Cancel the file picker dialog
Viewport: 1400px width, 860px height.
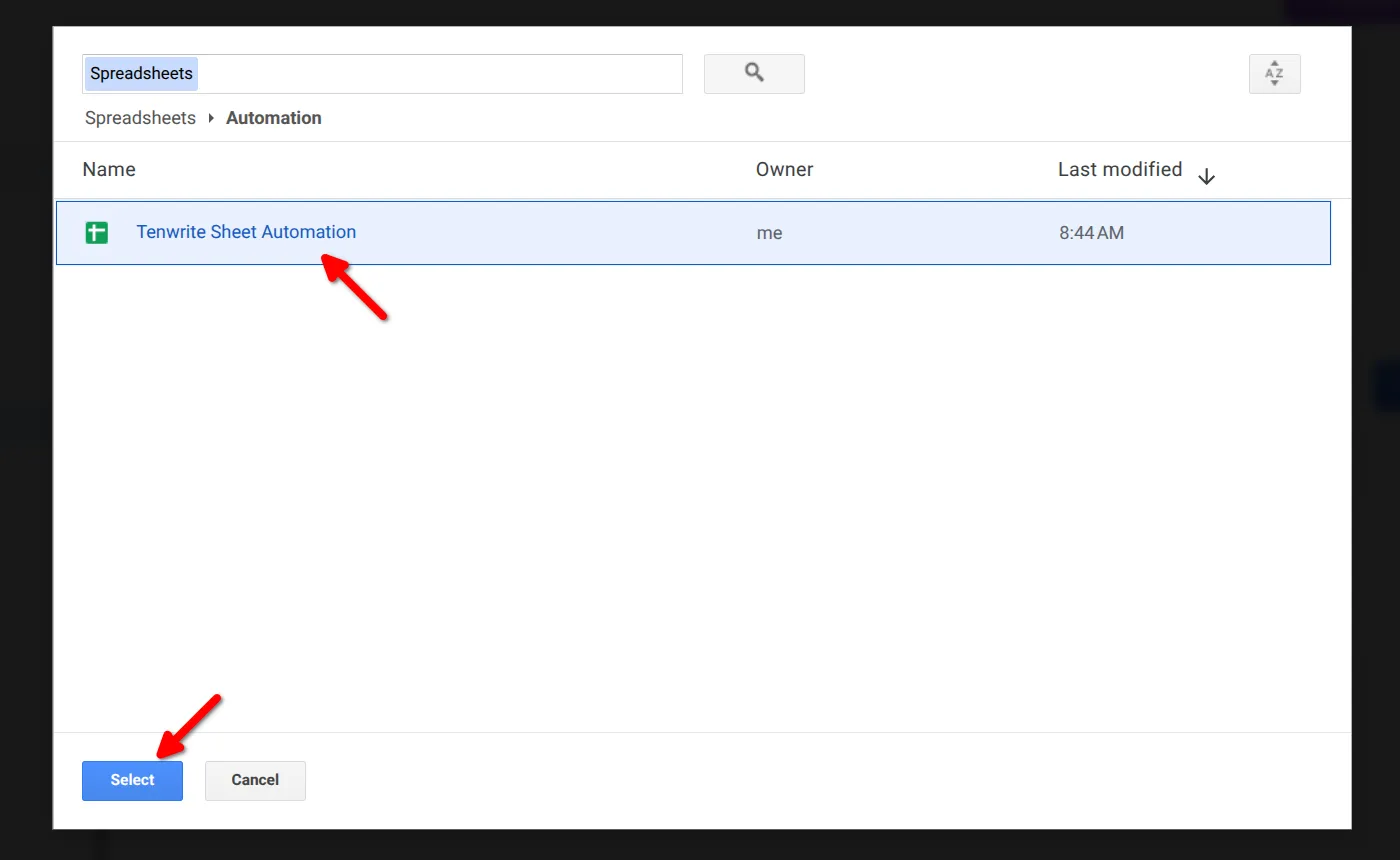pyautogui.click(x=255, y=780)
